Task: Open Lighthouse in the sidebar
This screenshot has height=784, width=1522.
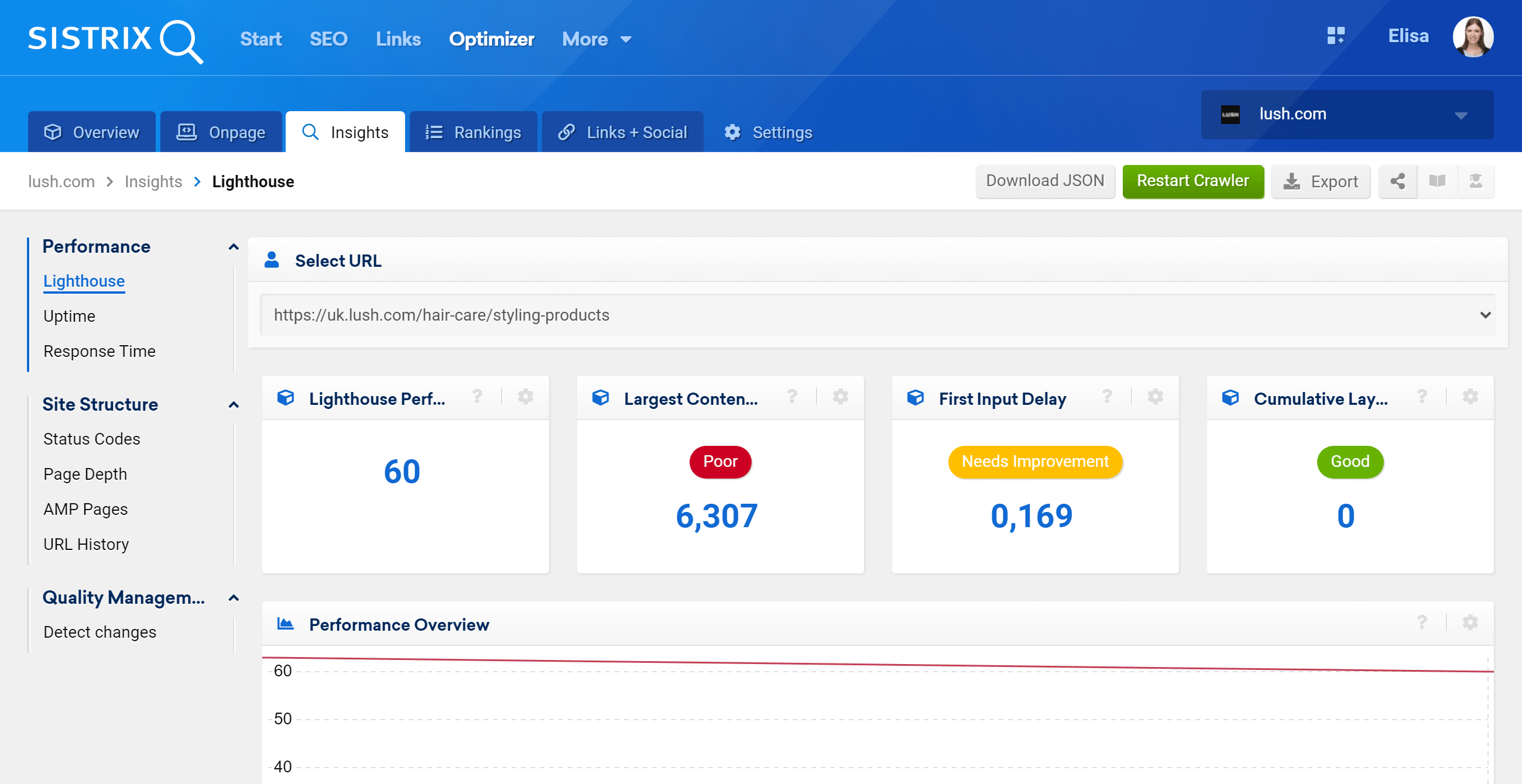Action: pyautogui.click(x=84, y=281)
